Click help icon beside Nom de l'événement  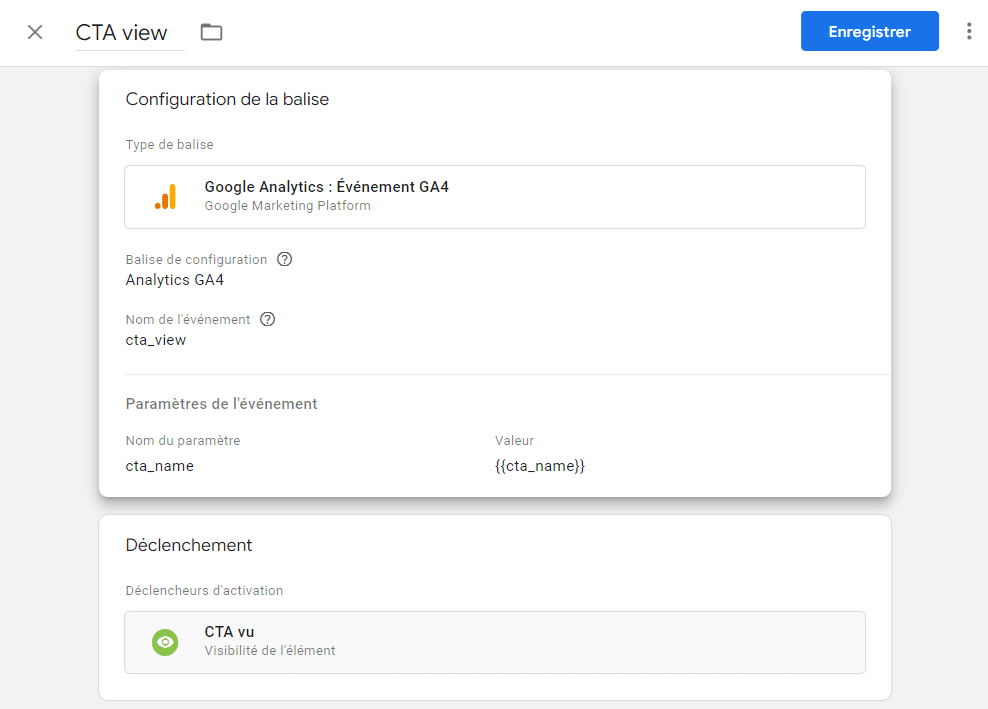(267, 319)
